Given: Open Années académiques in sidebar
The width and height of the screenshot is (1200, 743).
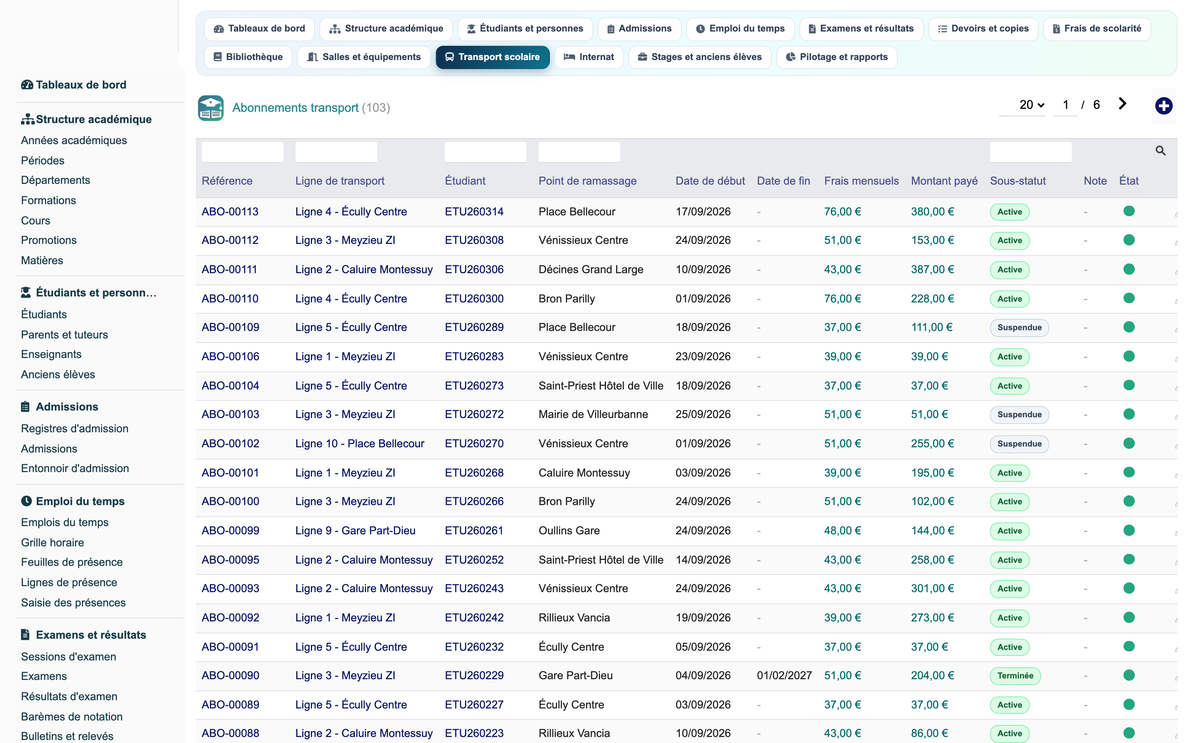Looking at the screenshot, I should pos(74,141).
